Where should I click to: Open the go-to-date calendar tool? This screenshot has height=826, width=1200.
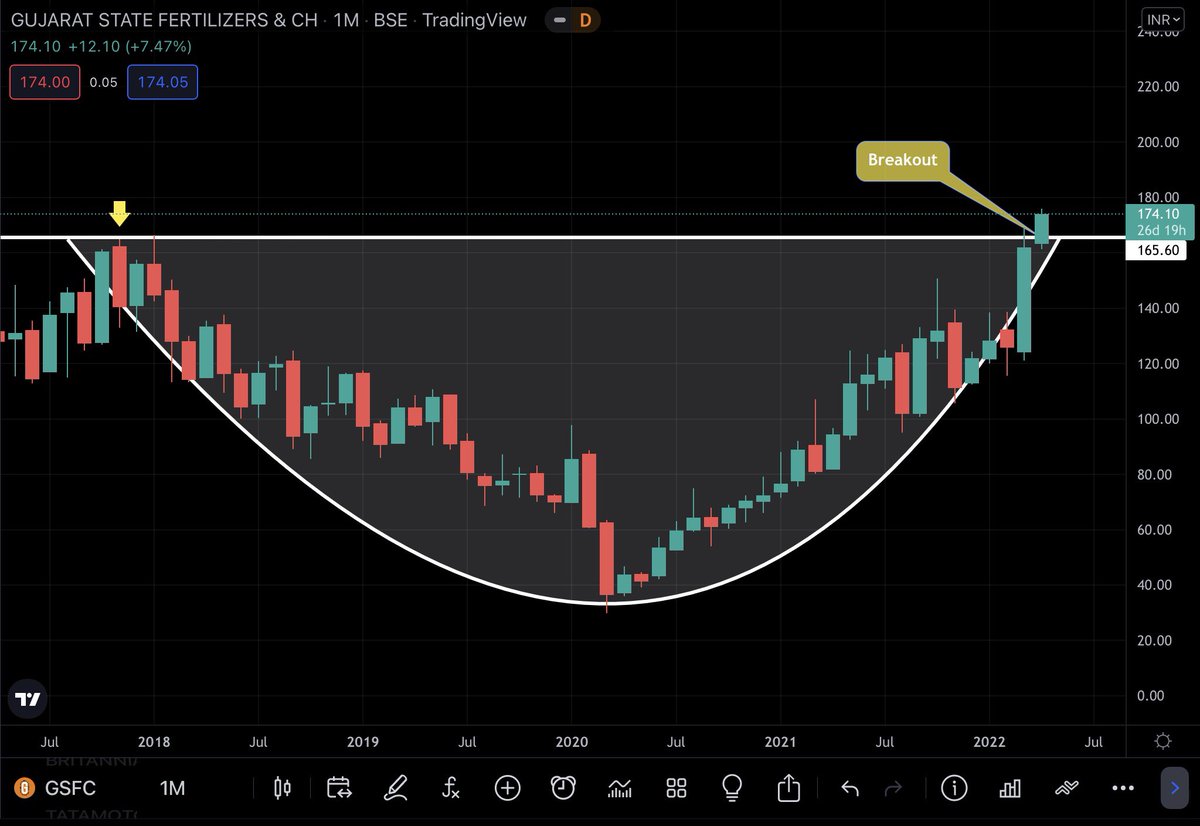338,788
